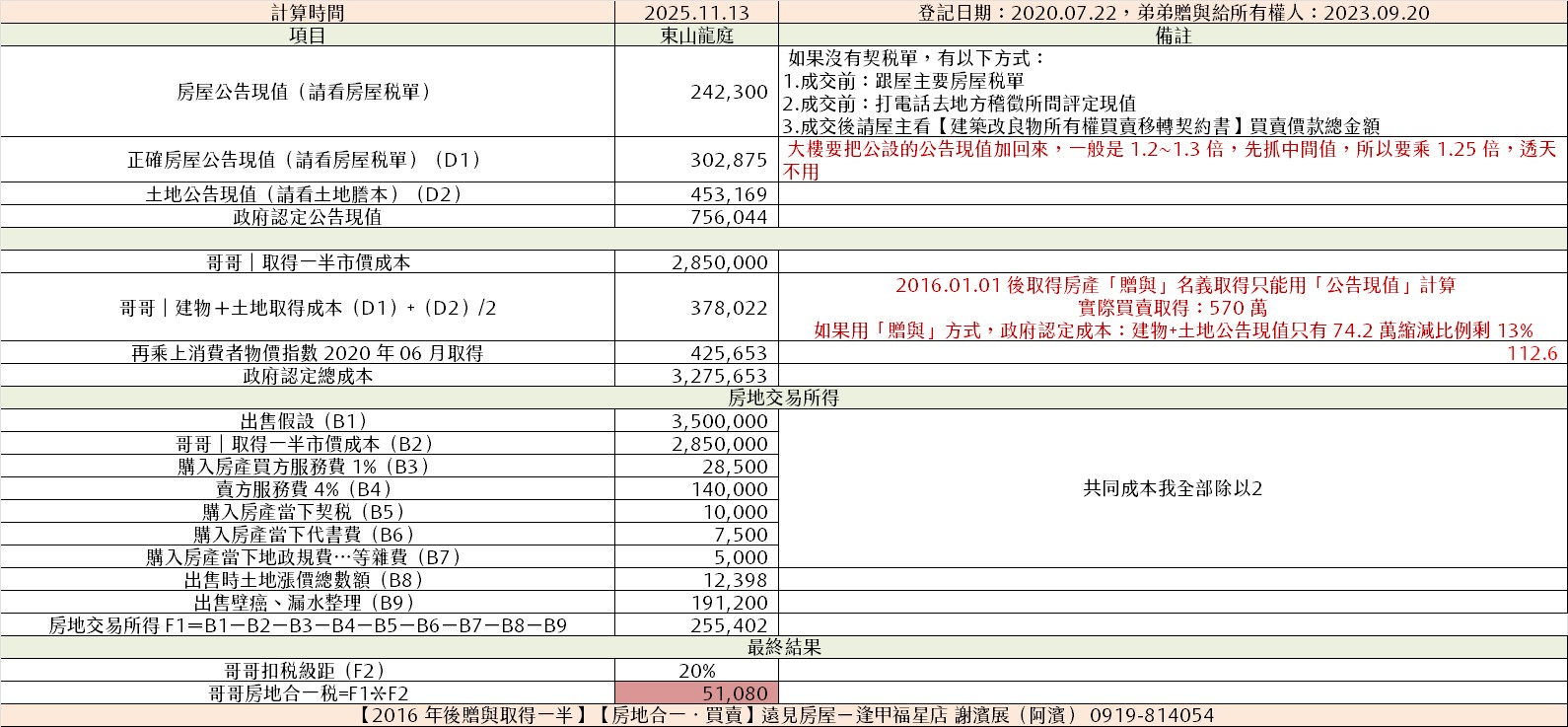Image resolution: width=1568 pixels, height=727 pixels.
Task: Select the 土地公告現值 (D2) label
Action: (304, 194)
